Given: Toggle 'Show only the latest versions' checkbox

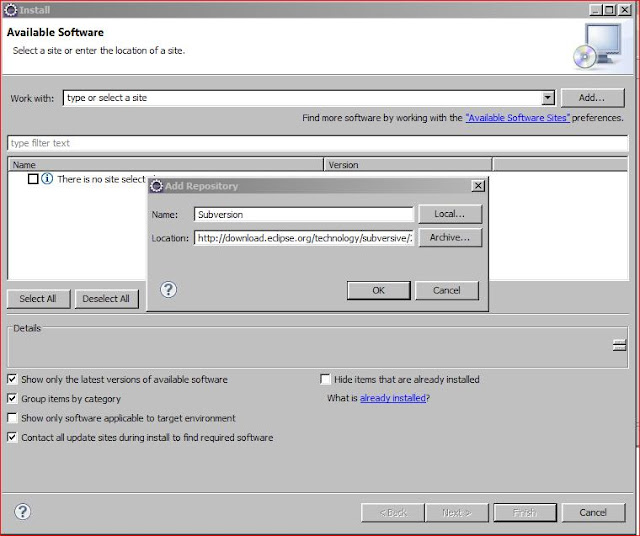Looking at the screenshot, I should [12, 380].
